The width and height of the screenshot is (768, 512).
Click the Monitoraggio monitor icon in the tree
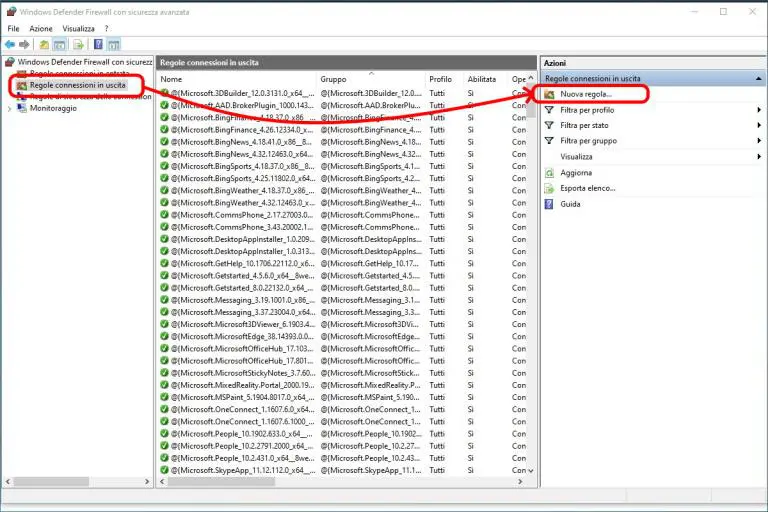pyautogui.click(x=22, y=108)
